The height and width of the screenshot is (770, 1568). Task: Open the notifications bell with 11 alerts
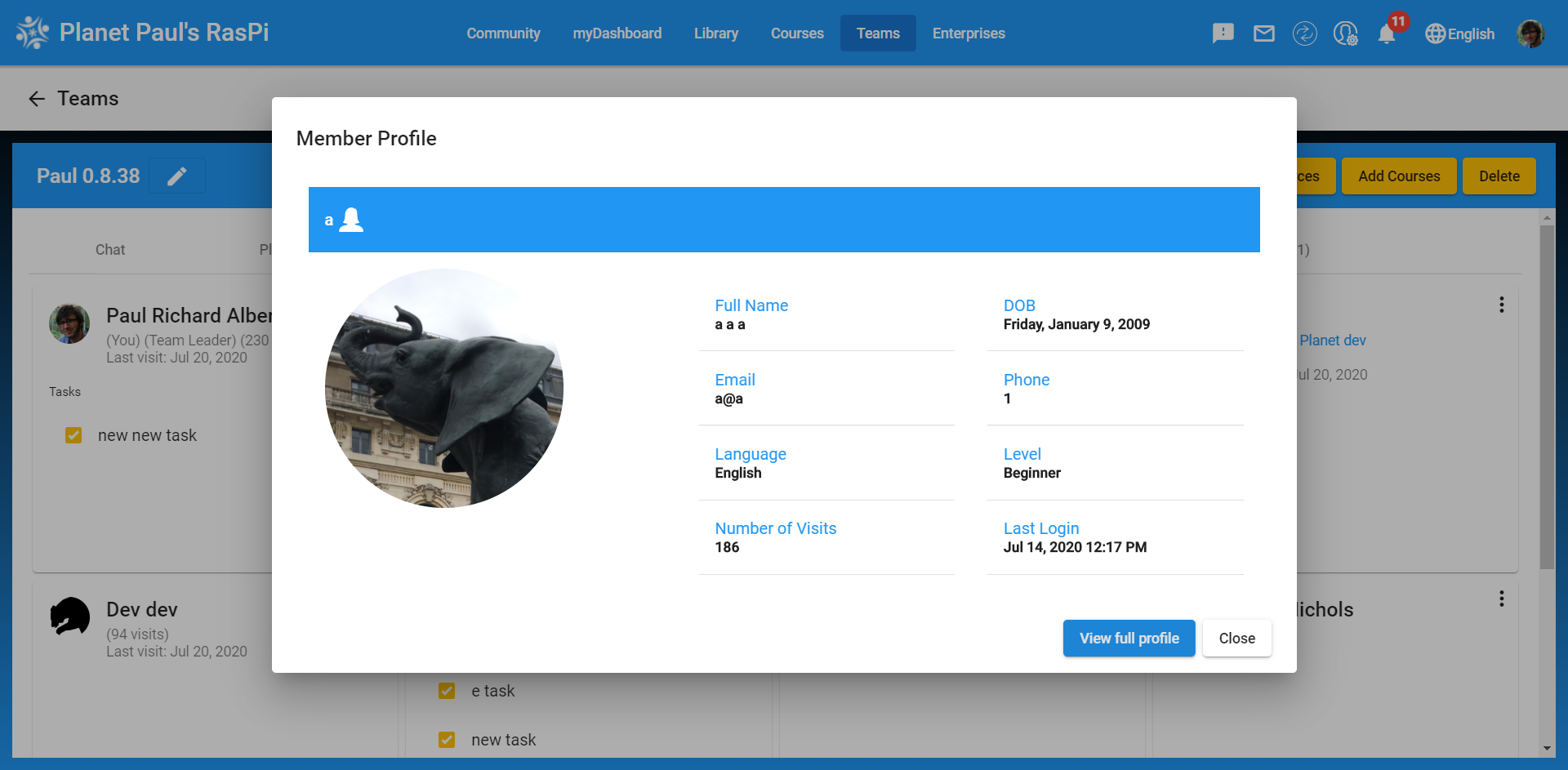point(1387,33)
